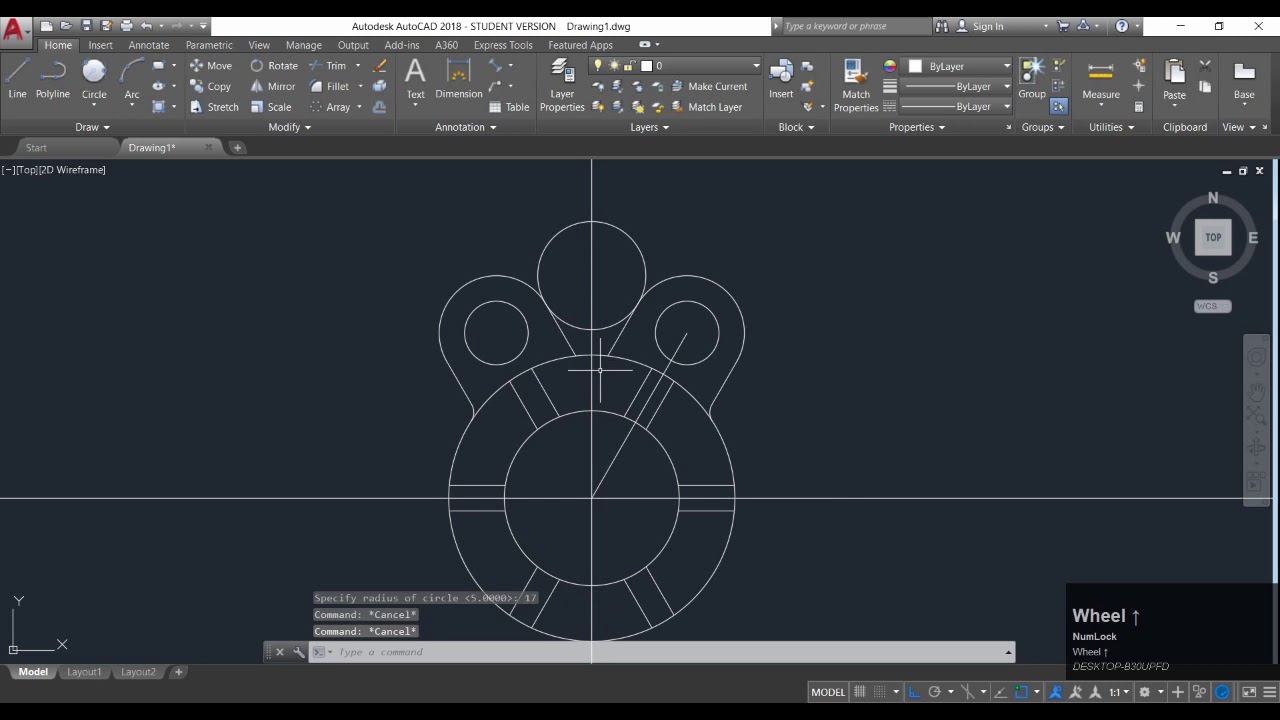Open the annotation scale 1:1 dropdown
This screenshot has height=720, width=1280.
pyautogui.click(x=1119, y=692)
